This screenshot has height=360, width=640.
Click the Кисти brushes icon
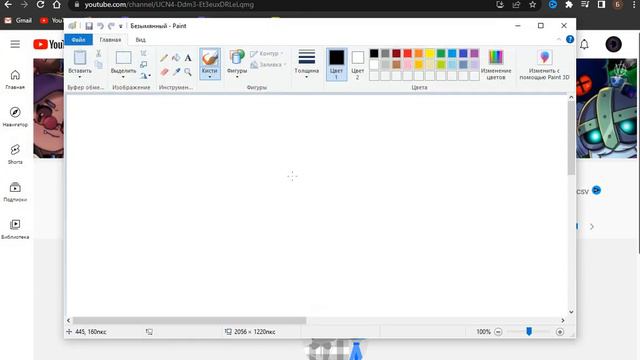click(210, 58)
